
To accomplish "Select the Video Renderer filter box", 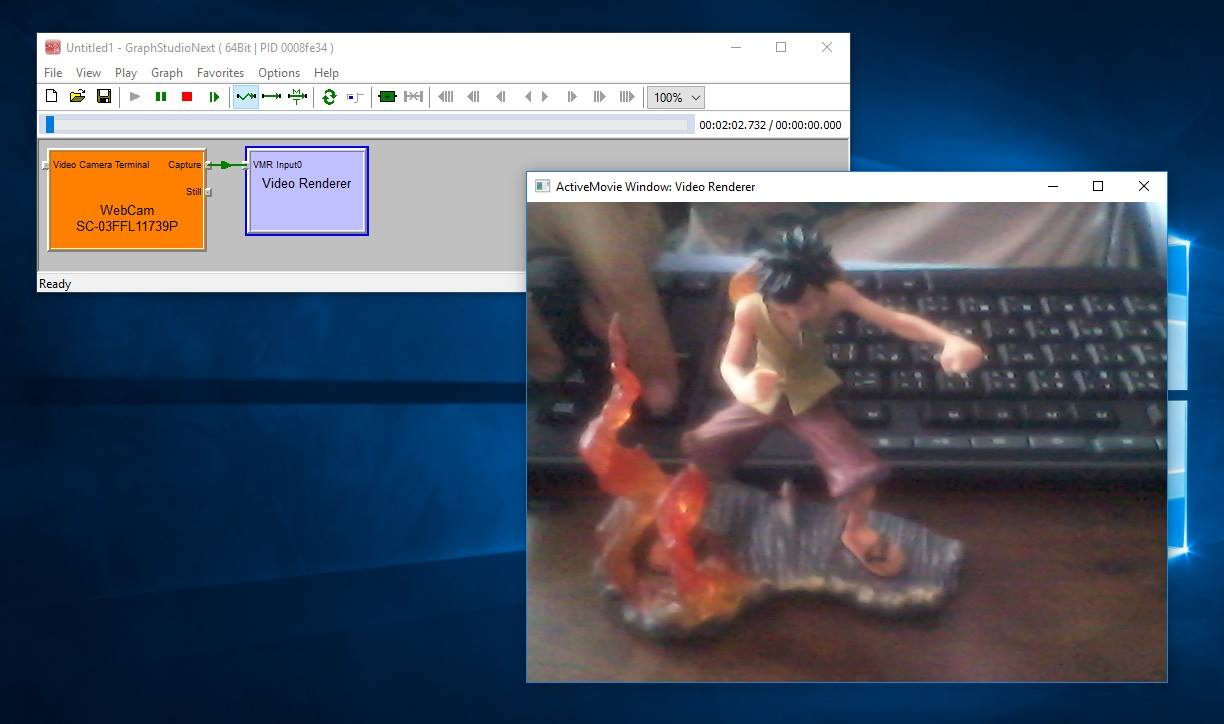I will pos(307,191).
